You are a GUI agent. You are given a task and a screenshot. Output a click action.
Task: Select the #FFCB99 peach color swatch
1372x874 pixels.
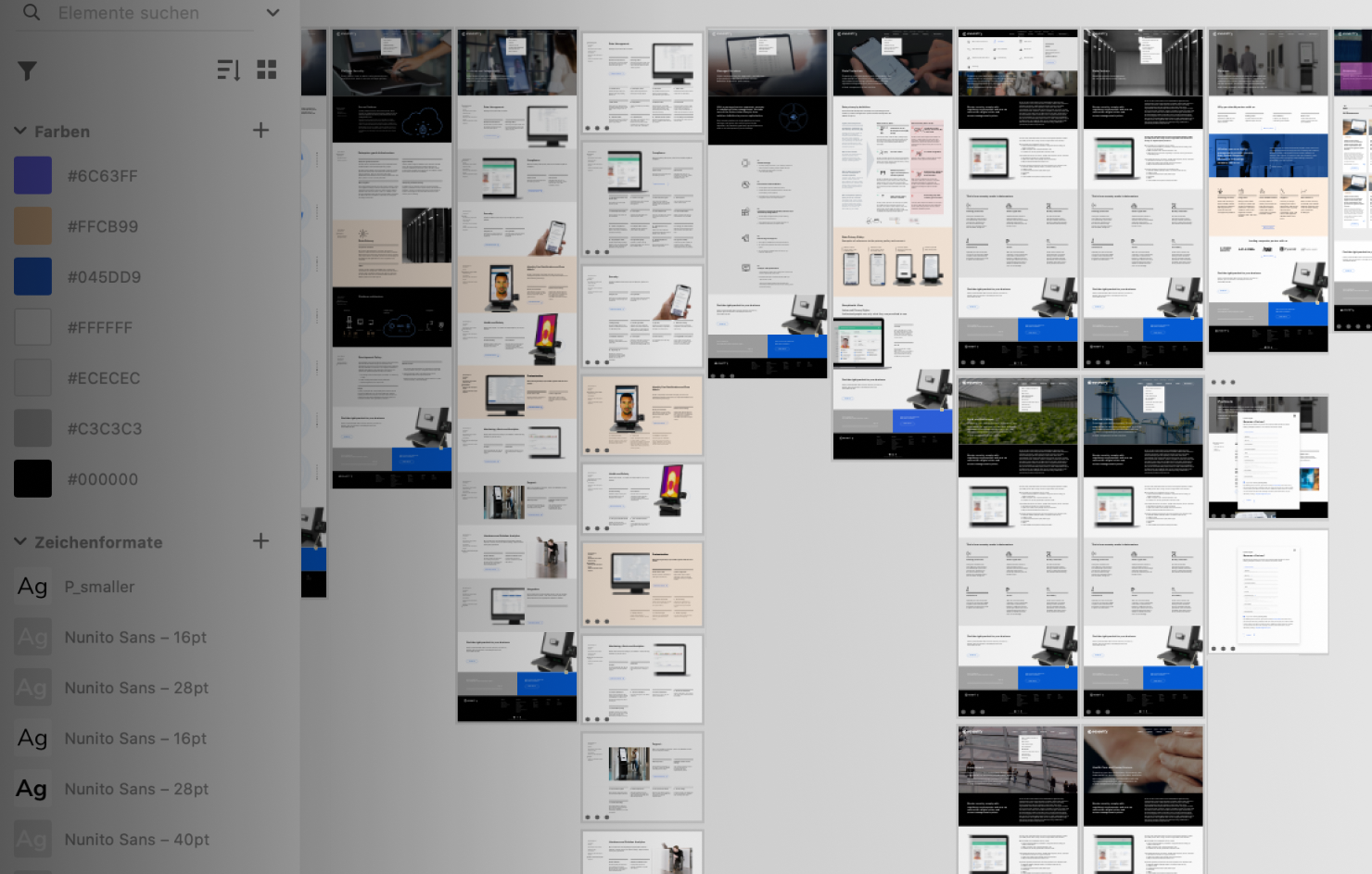tap(32, 226)
